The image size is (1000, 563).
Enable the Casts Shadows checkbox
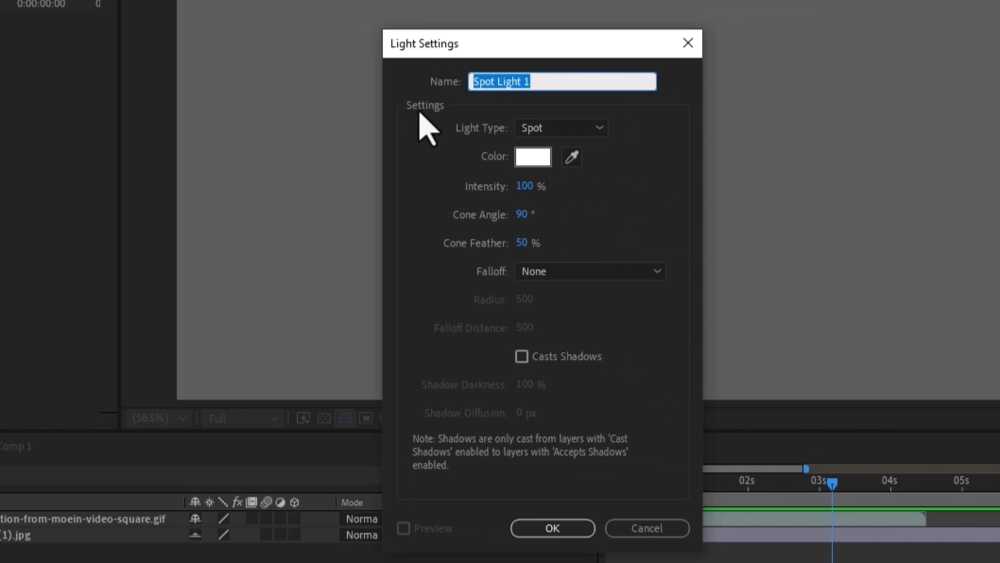click(x=522, y=356)
